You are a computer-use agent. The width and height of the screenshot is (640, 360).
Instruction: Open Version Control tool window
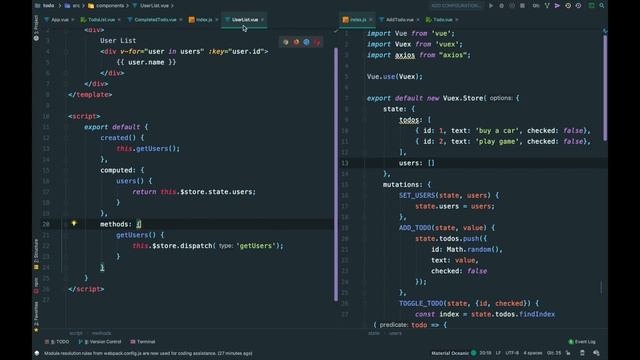(x=100, y=342)
